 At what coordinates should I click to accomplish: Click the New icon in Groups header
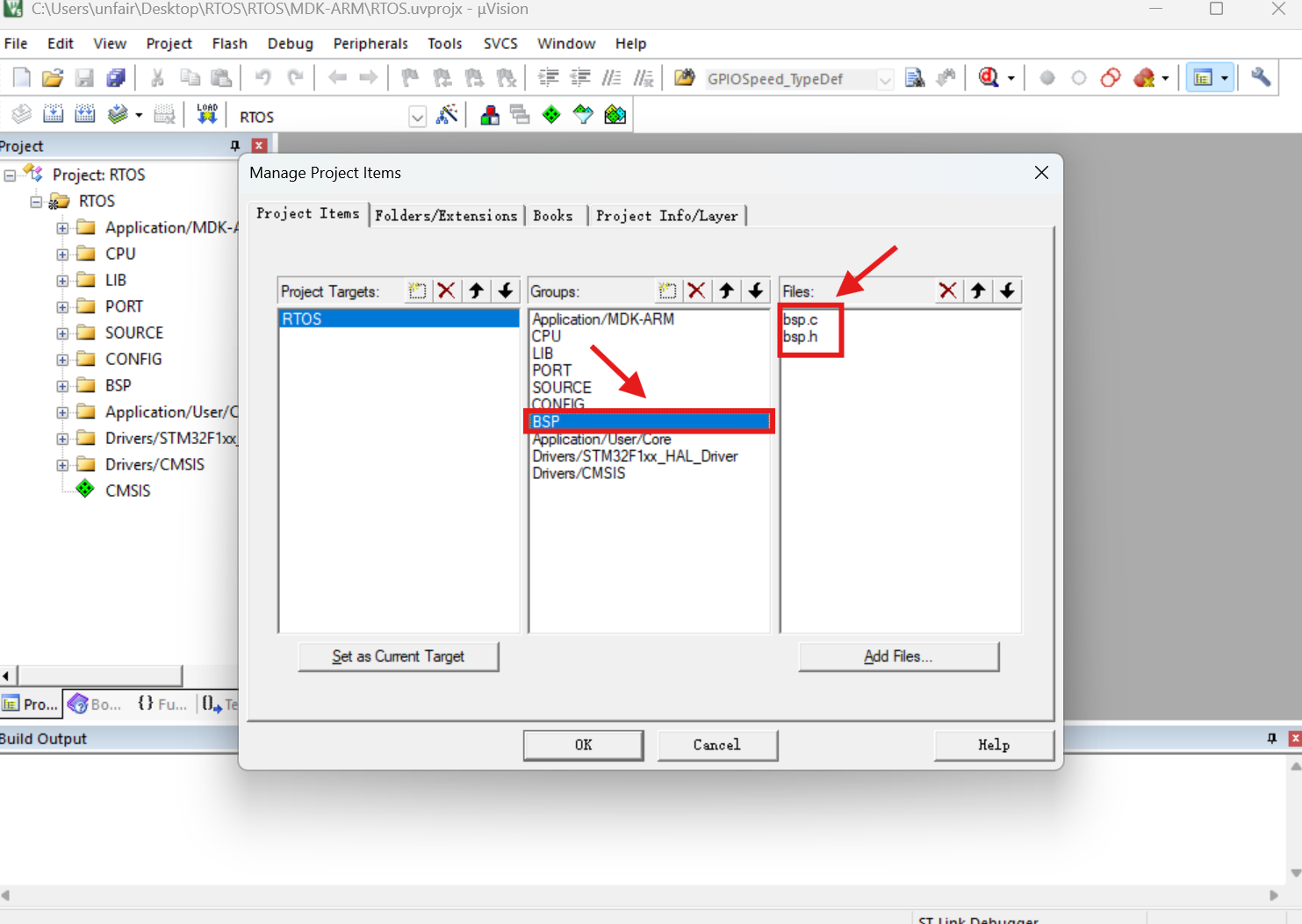(x=668, y=290)
